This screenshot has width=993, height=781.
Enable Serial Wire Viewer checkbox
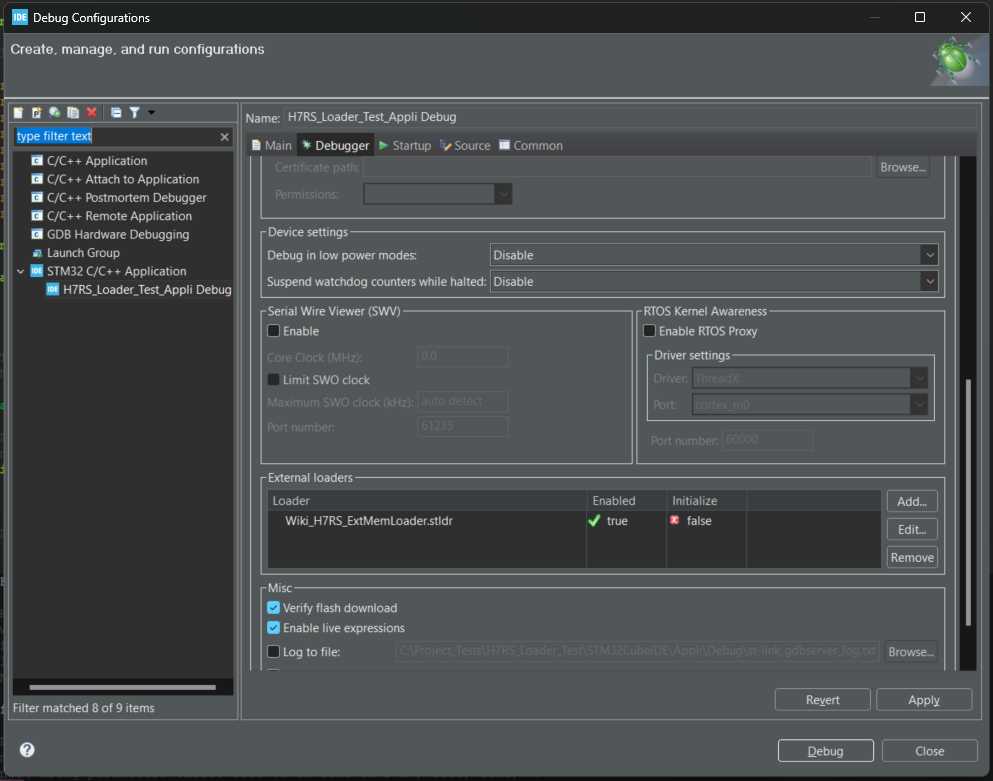pos(274,331)
